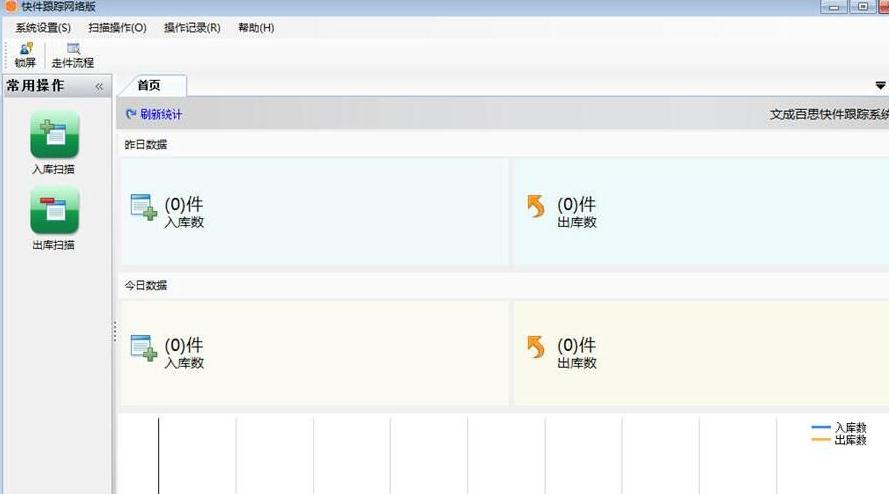Open the tab list dropdown arrow
The width and height of the screenshot is (889, 494).
point(880,86)
